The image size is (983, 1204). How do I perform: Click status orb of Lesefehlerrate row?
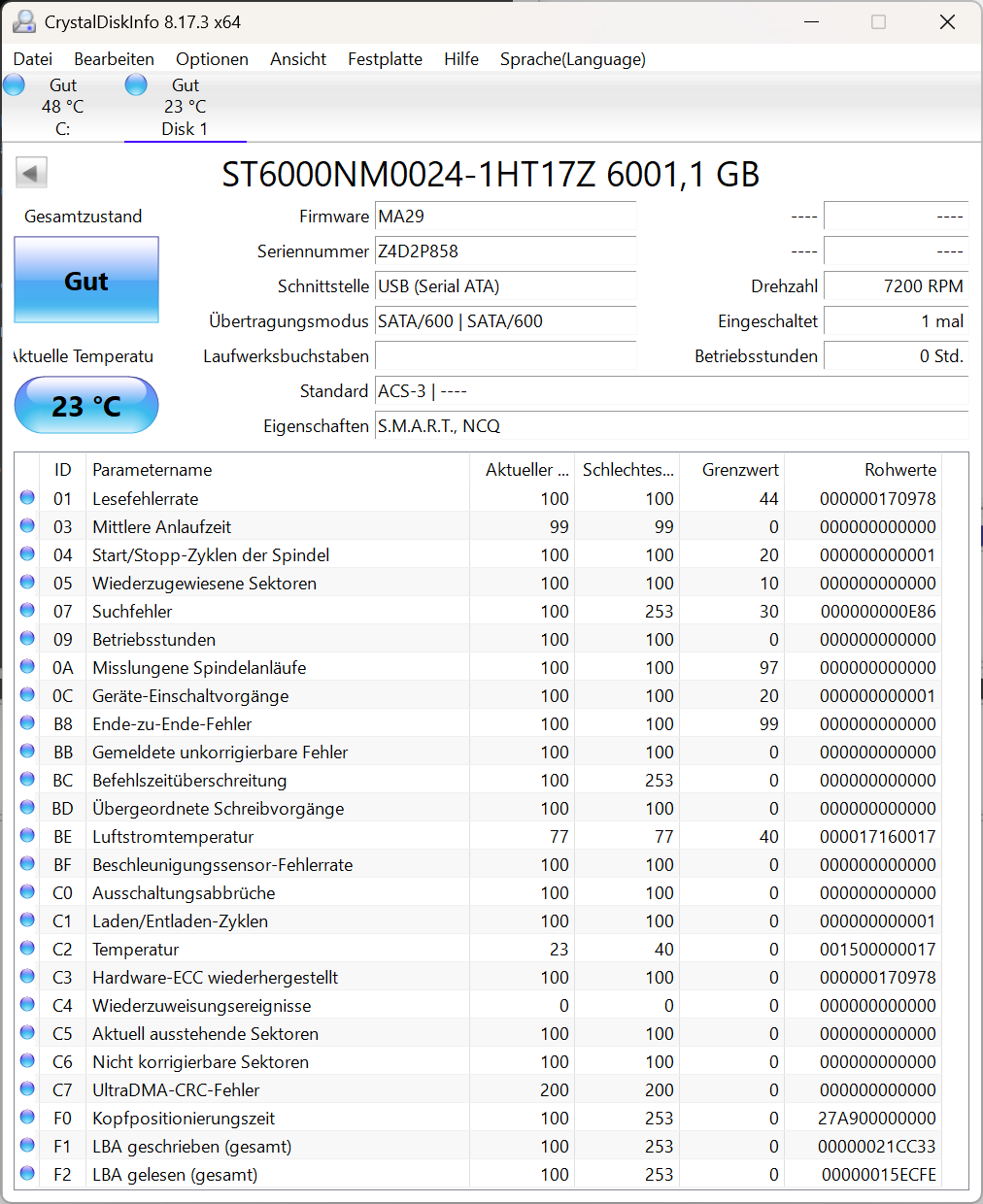pyautogui.click(x=27, y=498)
